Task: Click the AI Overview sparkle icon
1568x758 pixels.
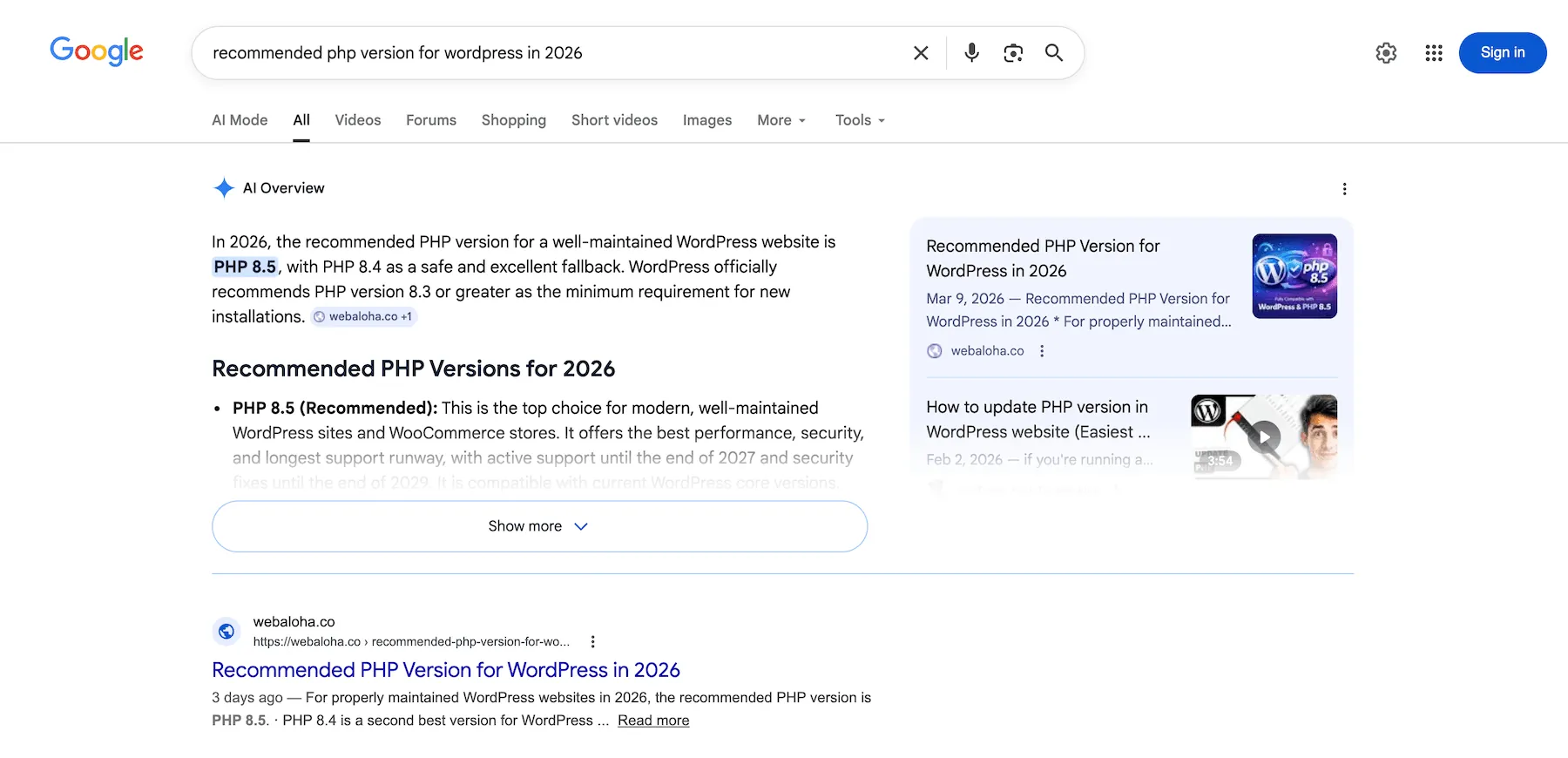Action: (x=224, y=188)
